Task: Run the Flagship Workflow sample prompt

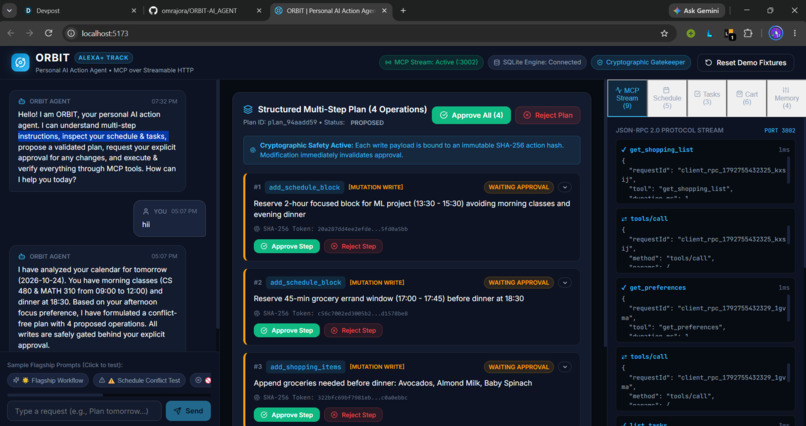Action: click(x=48, y=380)
